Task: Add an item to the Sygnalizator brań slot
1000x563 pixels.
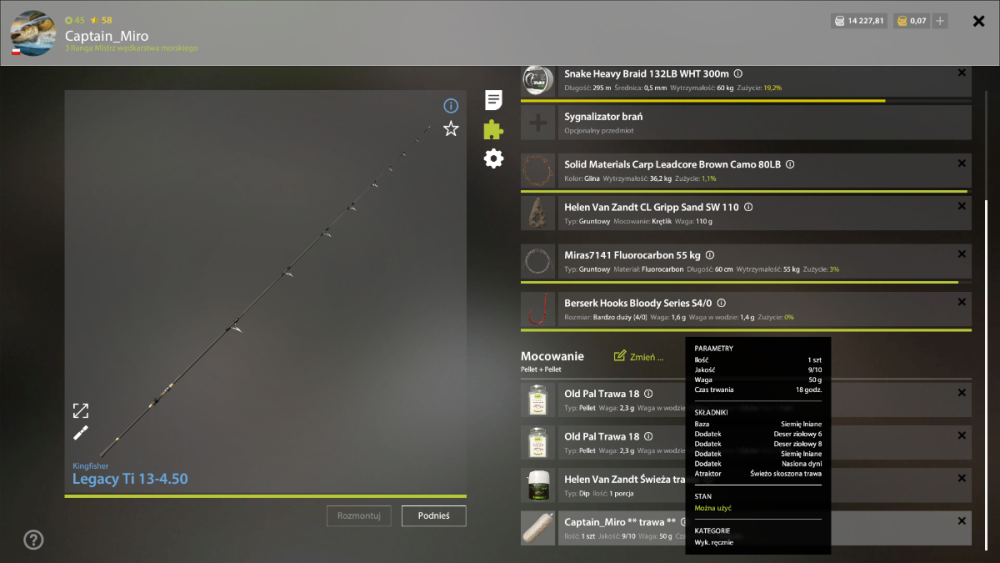Action: 538,122
